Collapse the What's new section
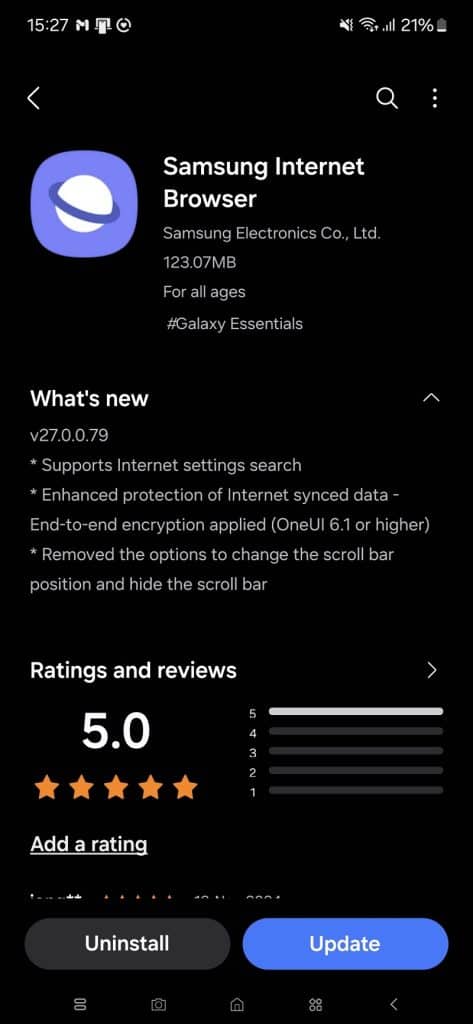The width and height of the screenshot is (473, 1024). click(x=431, y=398)
